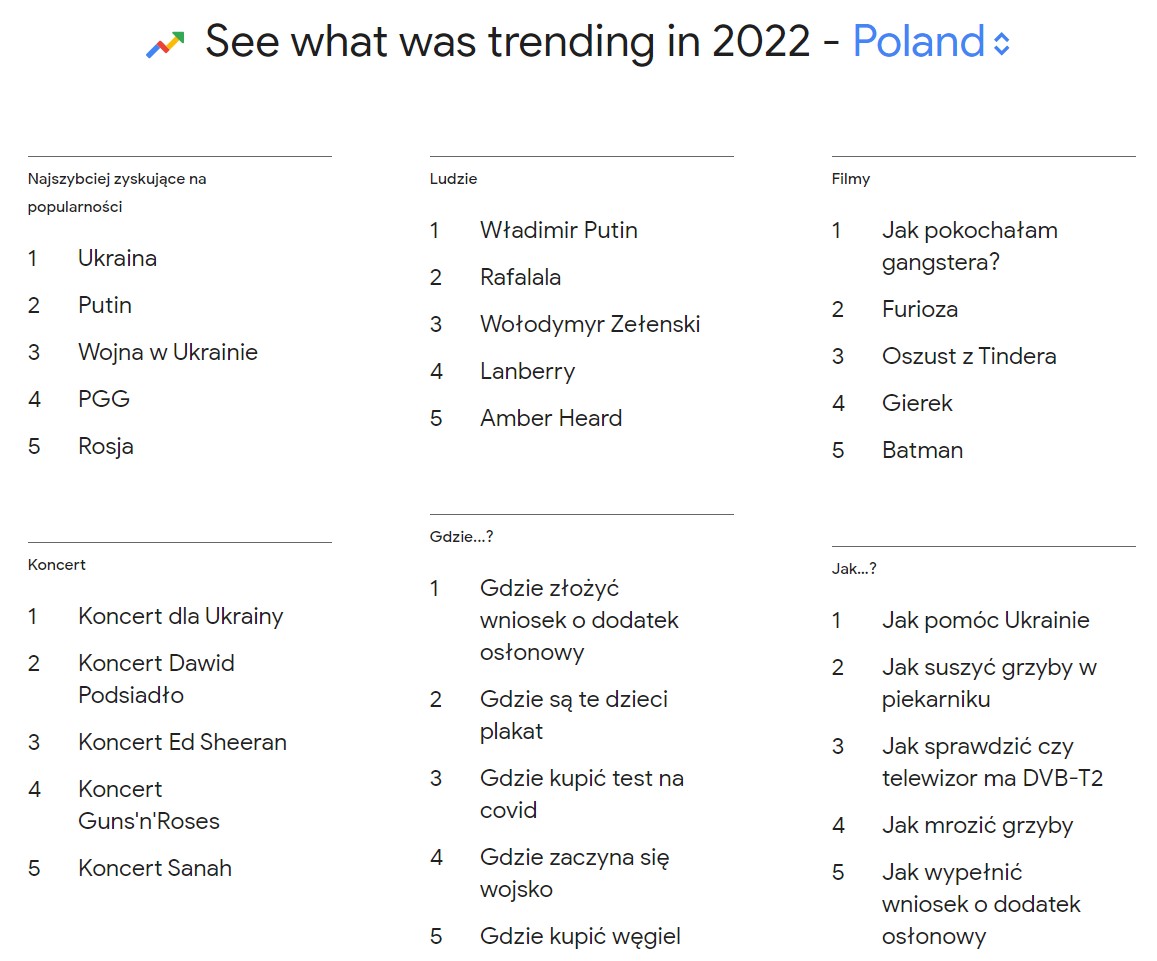Open Koncert Sanah search term
Screen dimensions: 1157x961
(155, 868)
